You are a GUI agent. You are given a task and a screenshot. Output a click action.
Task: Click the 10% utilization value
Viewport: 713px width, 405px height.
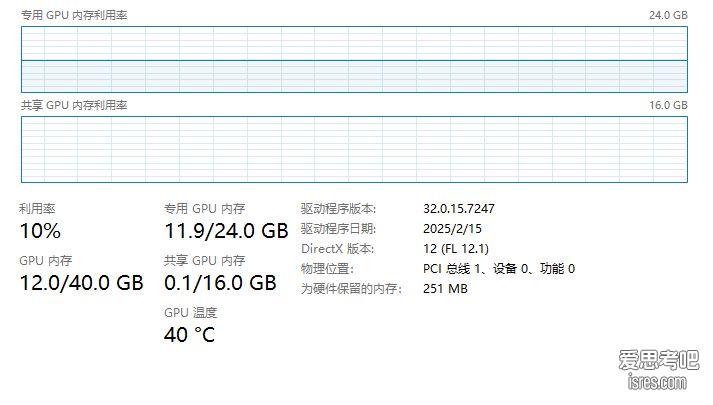pos(40,231)
